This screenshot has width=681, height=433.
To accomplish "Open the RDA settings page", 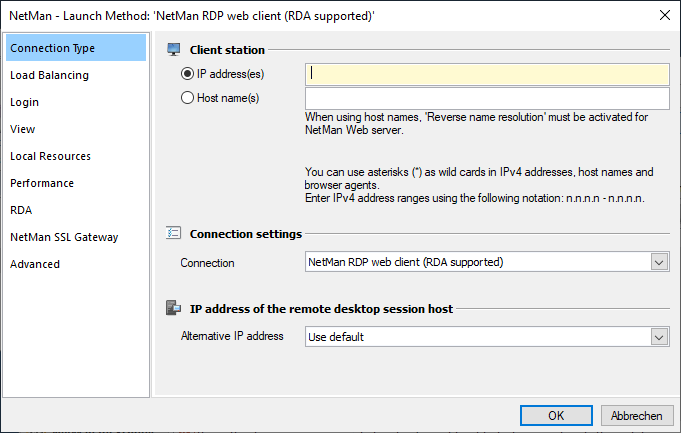I will pyautogui.click(x=21, y=210).
